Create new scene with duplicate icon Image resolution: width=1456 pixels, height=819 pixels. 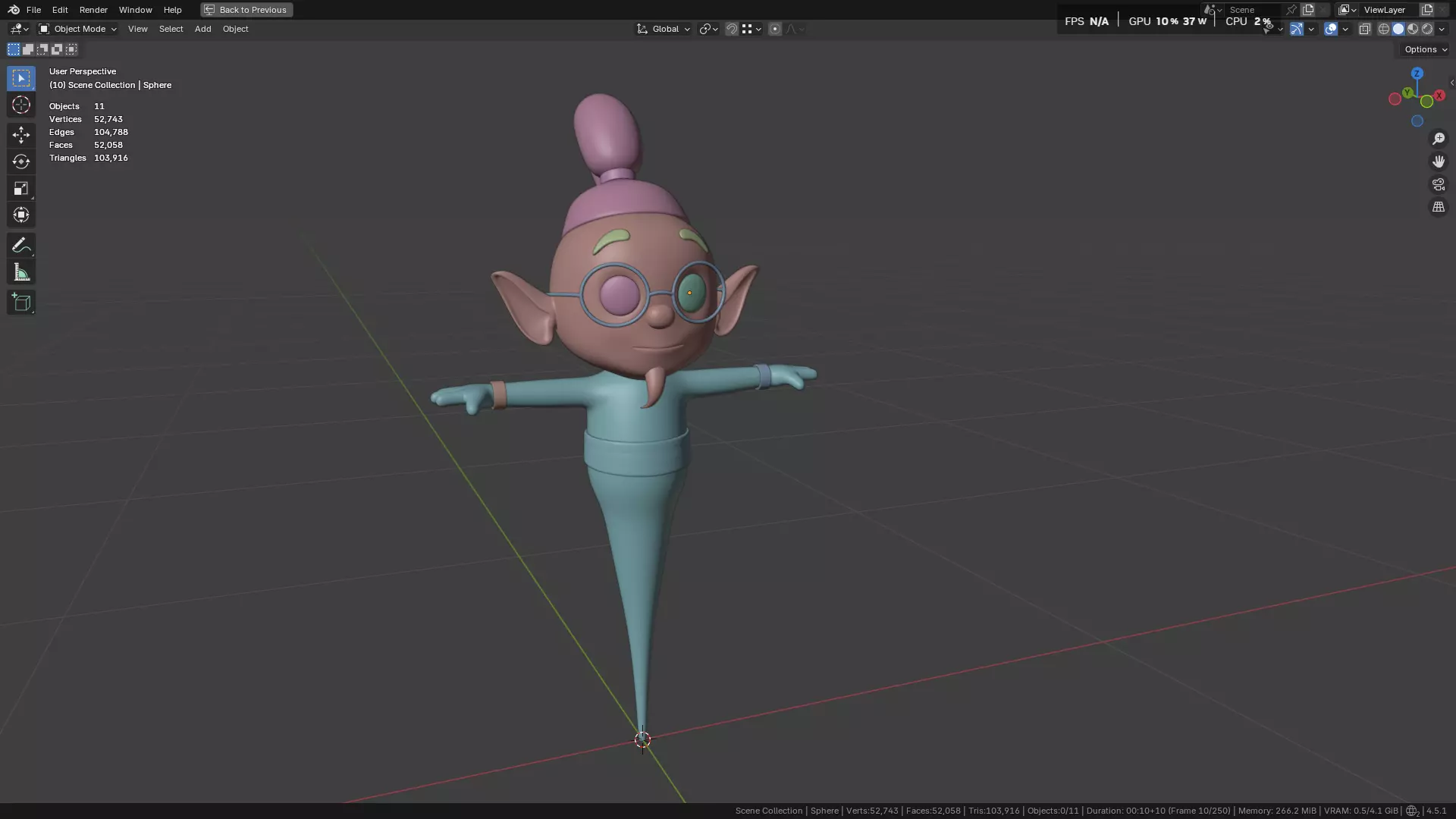[x=1308, y=10]
